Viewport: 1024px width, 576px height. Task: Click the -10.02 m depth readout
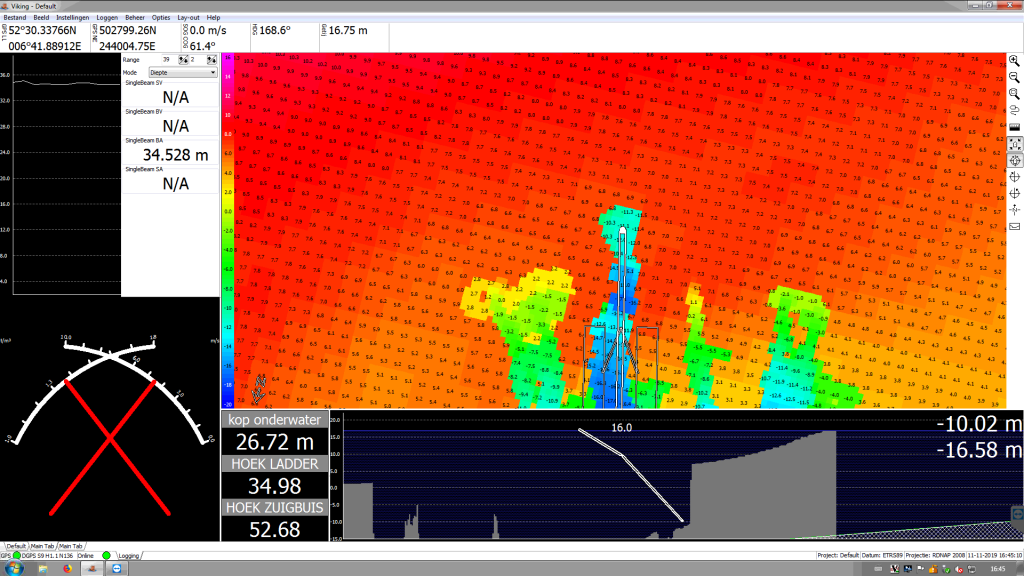[x=979, y=424]
